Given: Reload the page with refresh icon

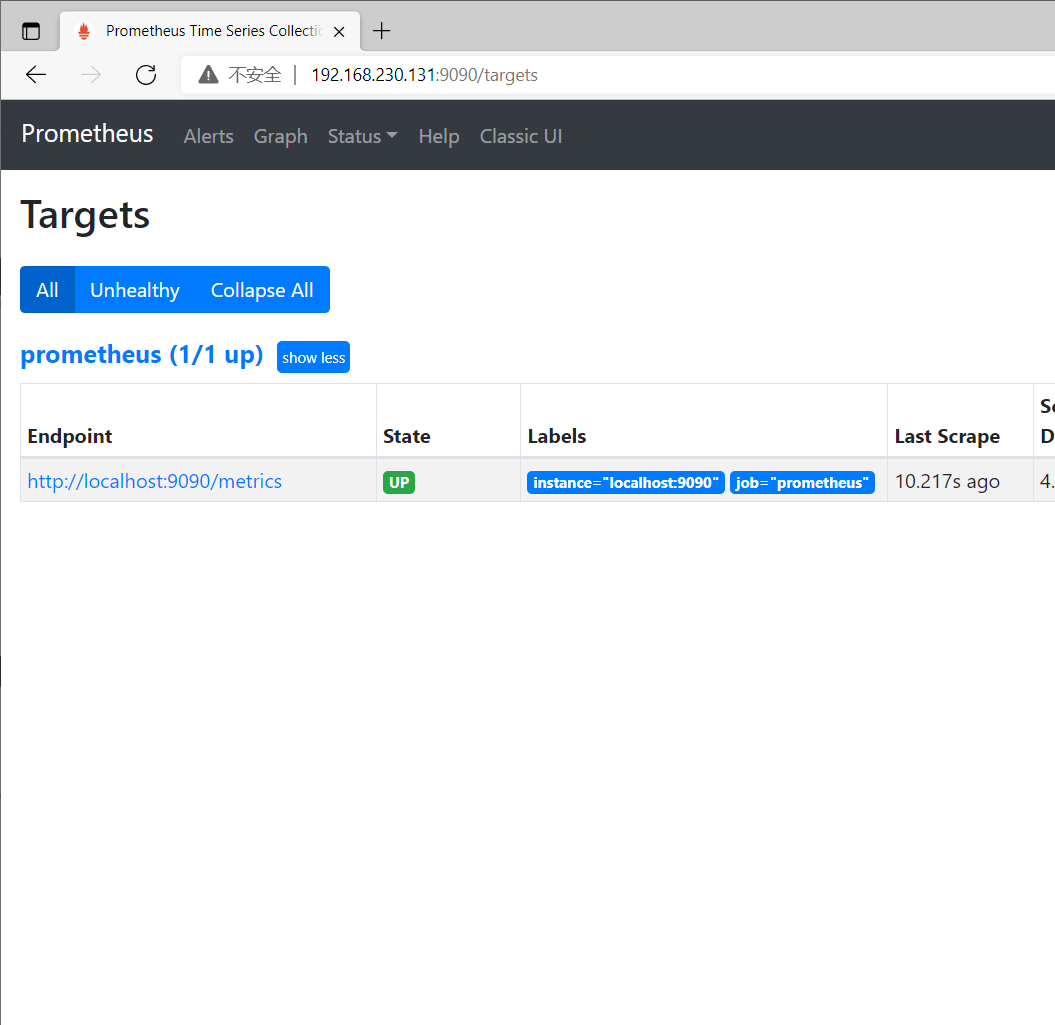Looking at the screenshot, I should (x=146, y=75).
